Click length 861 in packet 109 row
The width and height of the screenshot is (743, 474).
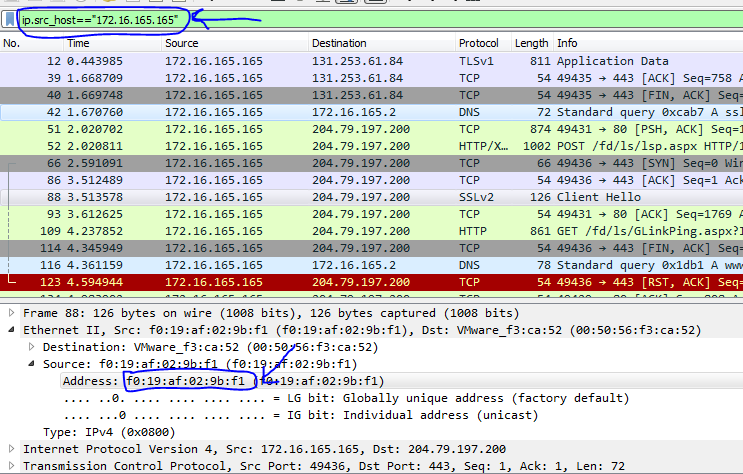[x=540, y=231]
